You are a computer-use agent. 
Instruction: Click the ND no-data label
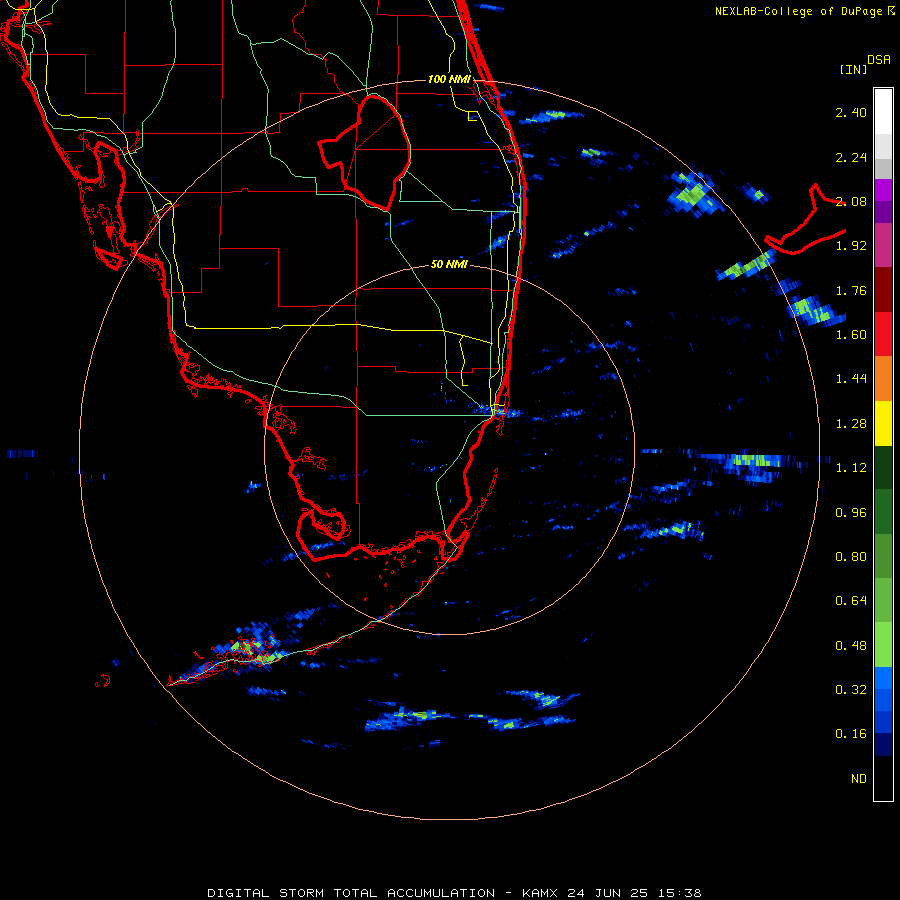click(859, 779)
